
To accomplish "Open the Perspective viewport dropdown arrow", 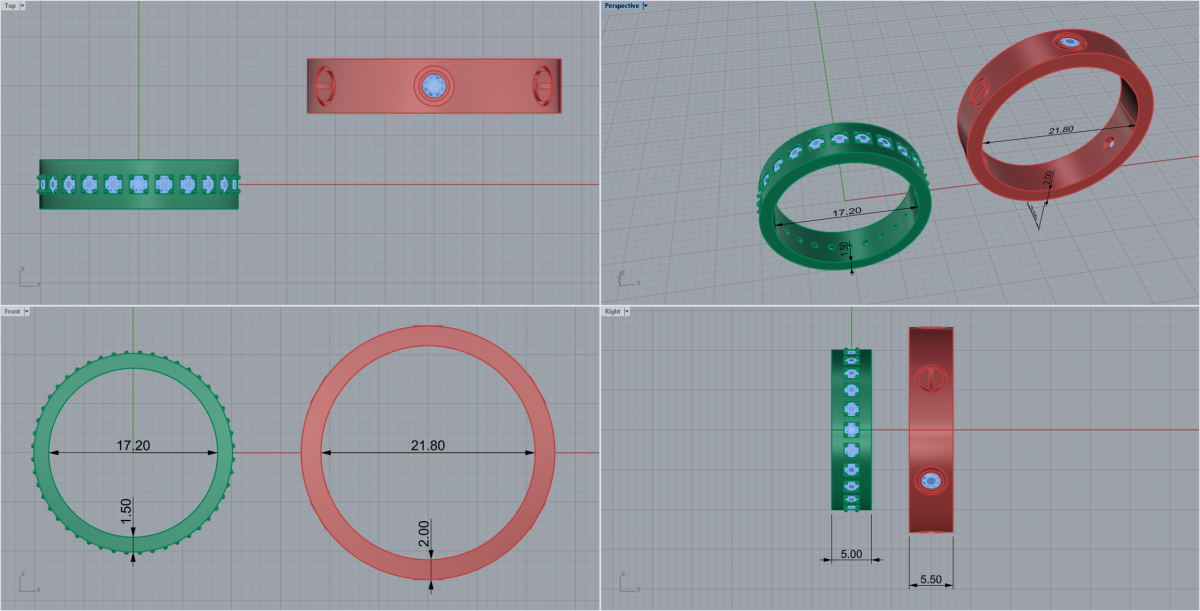I will 646,6.
